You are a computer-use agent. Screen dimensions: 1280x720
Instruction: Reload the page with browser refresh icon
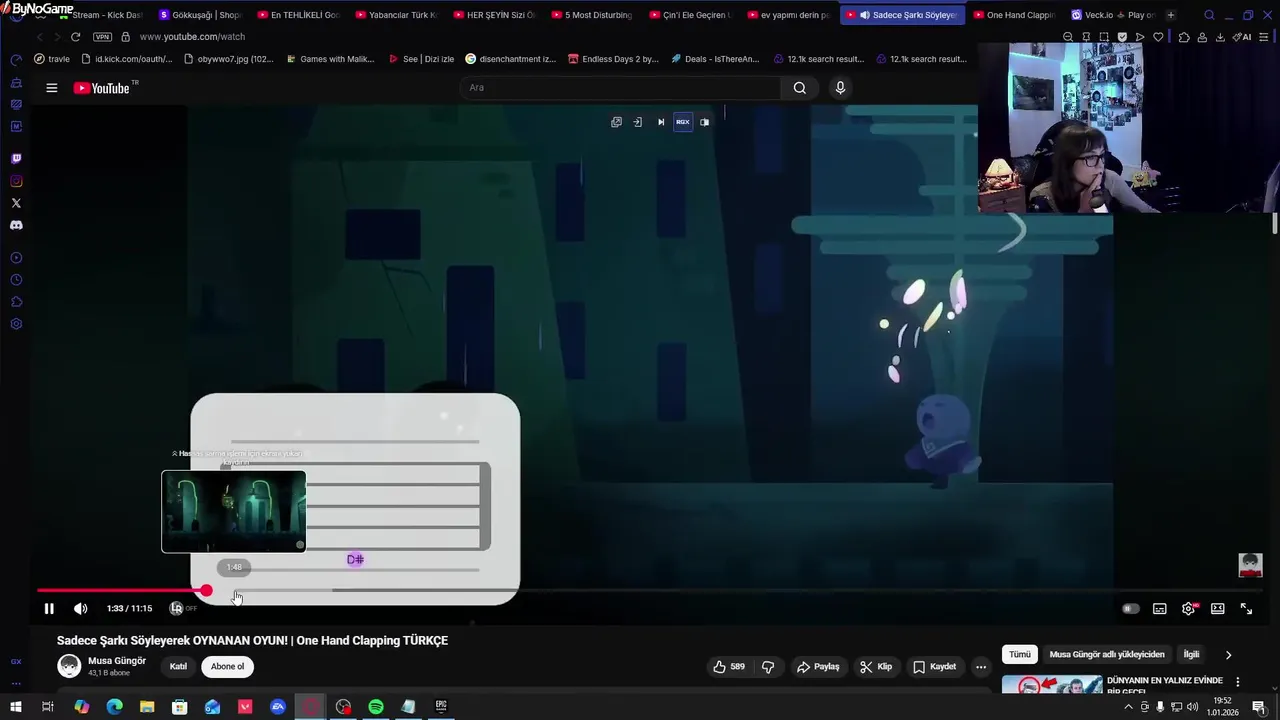pyautogui.click(x=75, y=37)
